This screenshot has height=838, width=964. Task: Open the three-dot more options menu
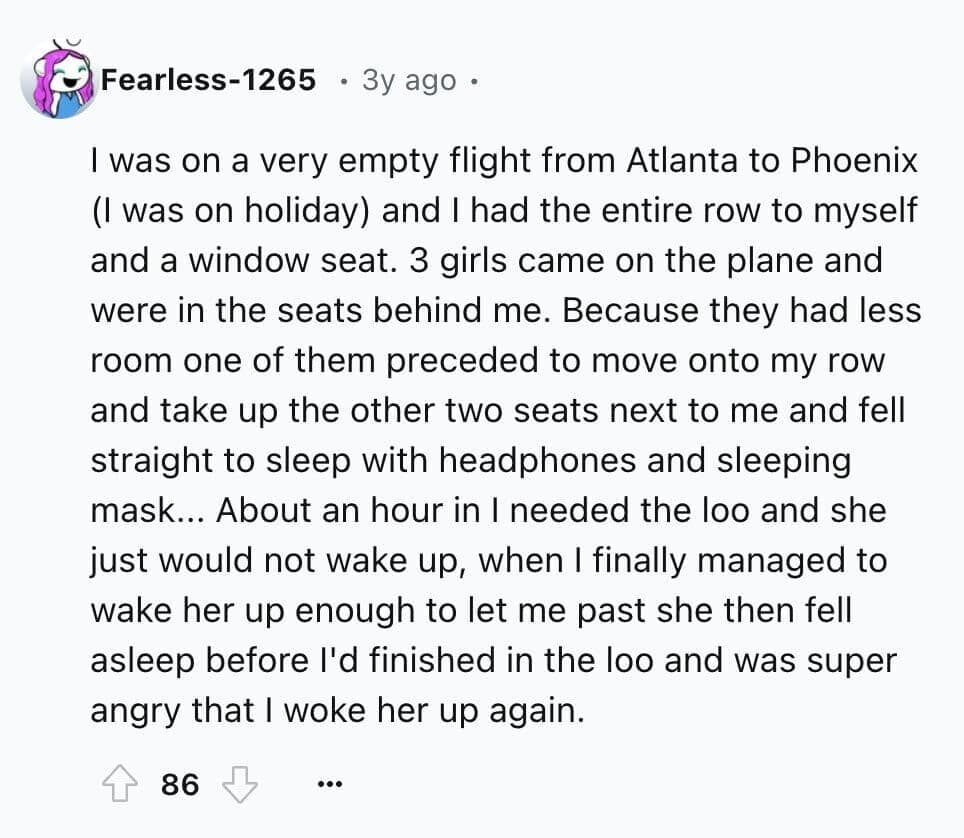(x=327, y=784)
